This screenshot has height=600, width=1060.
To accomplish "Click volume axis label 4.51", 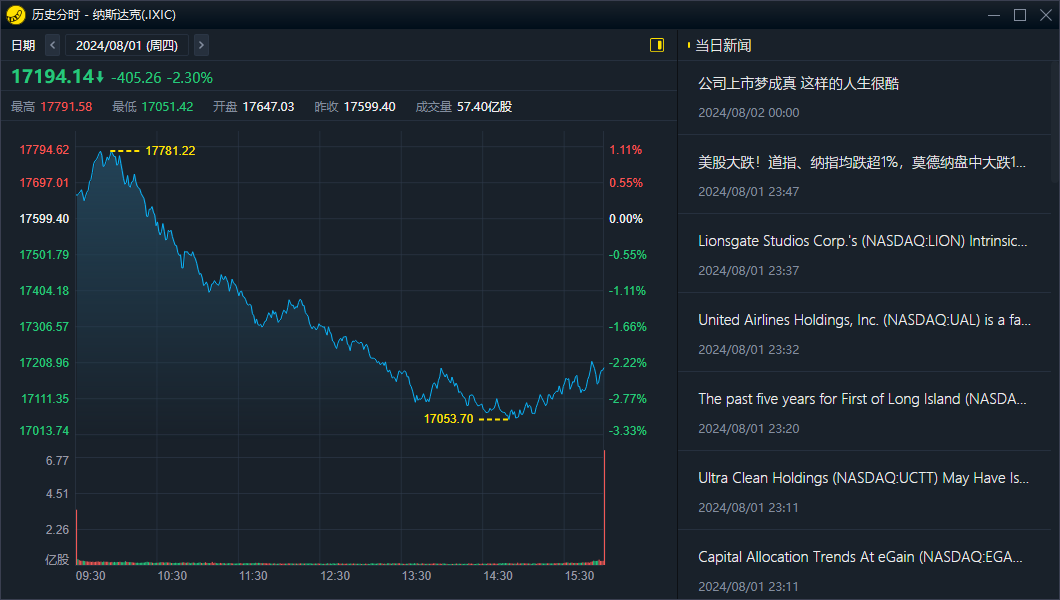I will 57,494.
